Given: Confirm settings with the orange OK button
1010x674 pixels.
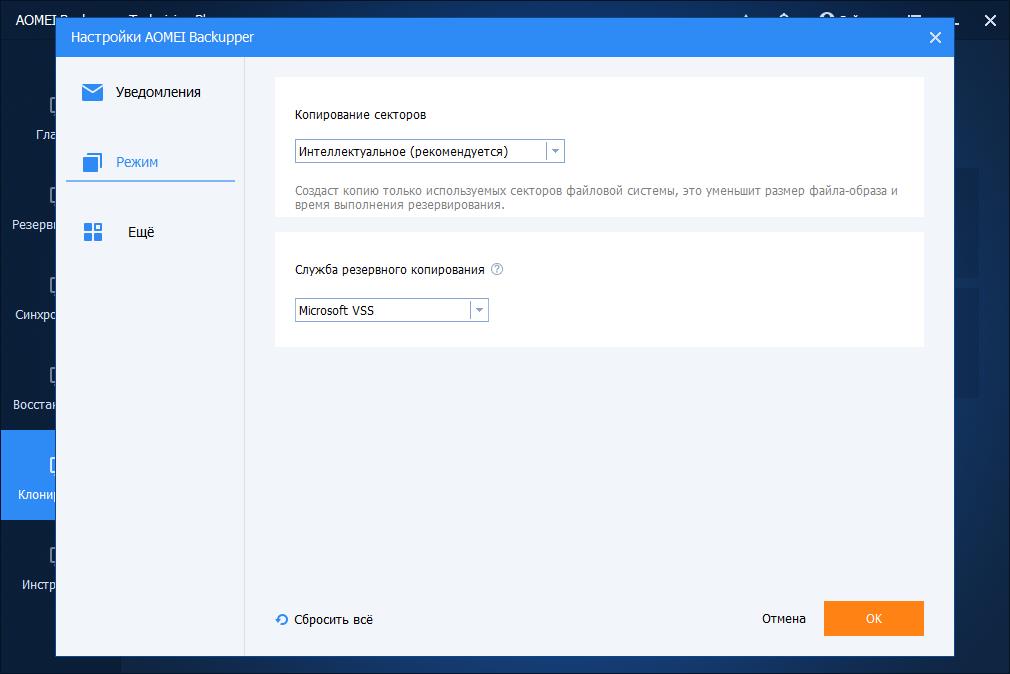Looking at the screenshot, I should click(x=873, y=618).
